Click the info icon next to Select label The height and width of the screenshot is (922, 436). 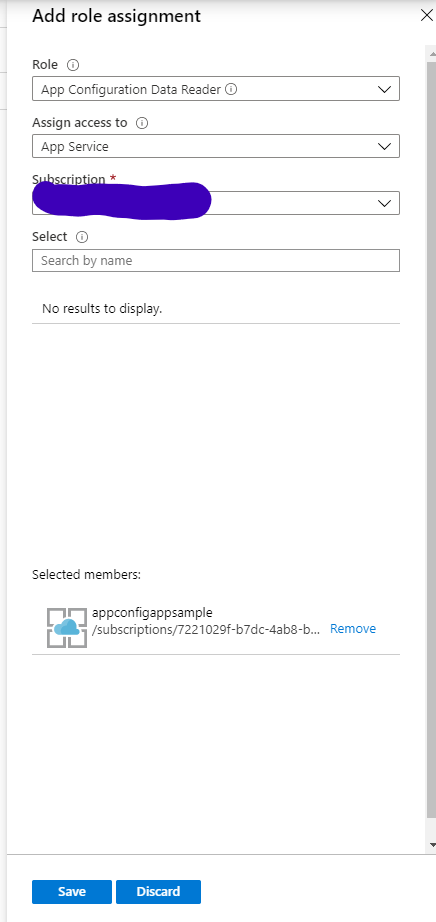pos(82,237)
